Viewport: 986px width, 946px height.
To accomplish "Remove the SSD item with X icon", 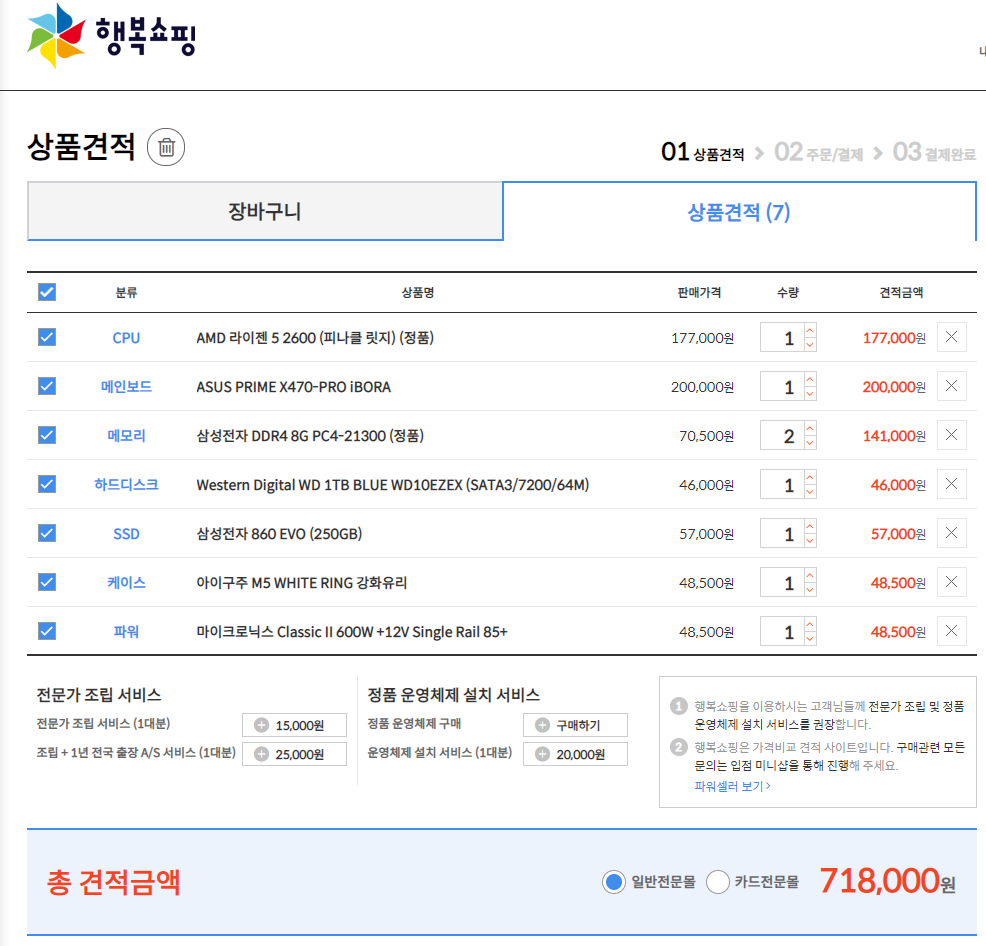I will (x=951, y=533).
